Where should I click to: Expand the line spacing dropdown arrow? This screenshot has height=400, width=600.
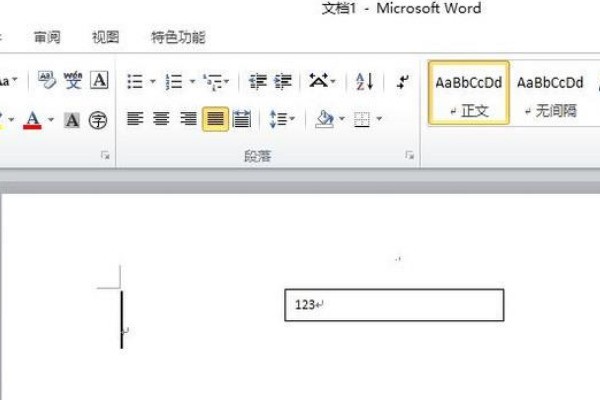click(x=293, y=119)
